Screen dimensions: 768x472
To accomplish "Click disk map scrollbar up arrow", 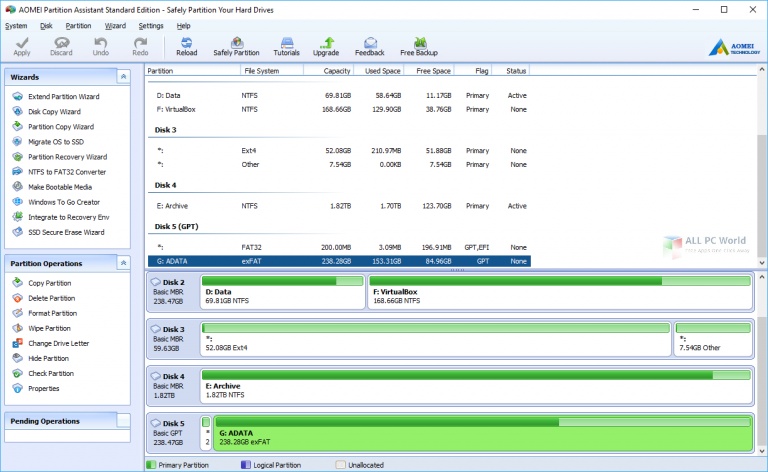I will 762,277.
